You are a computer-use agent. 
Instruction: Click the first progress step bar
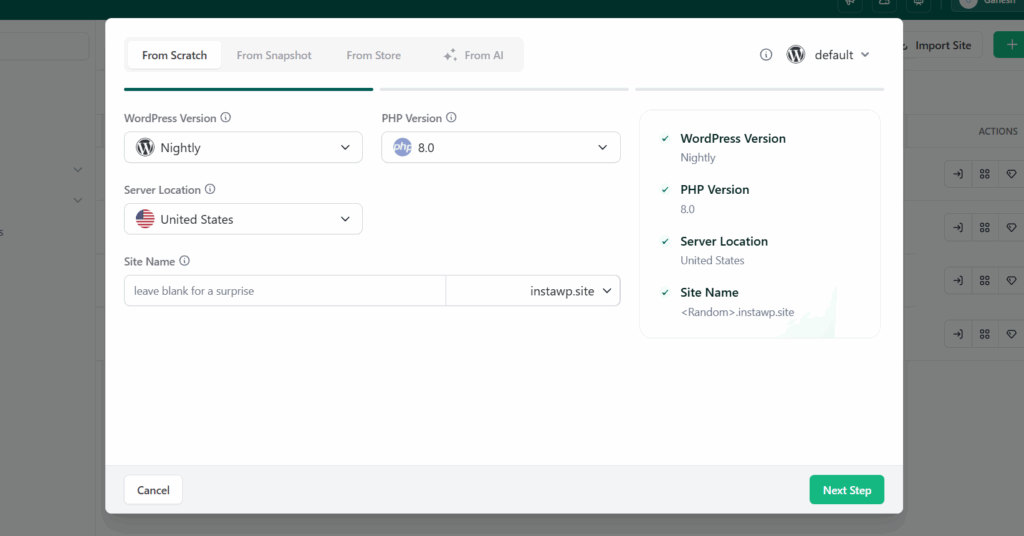coord(248,89)
